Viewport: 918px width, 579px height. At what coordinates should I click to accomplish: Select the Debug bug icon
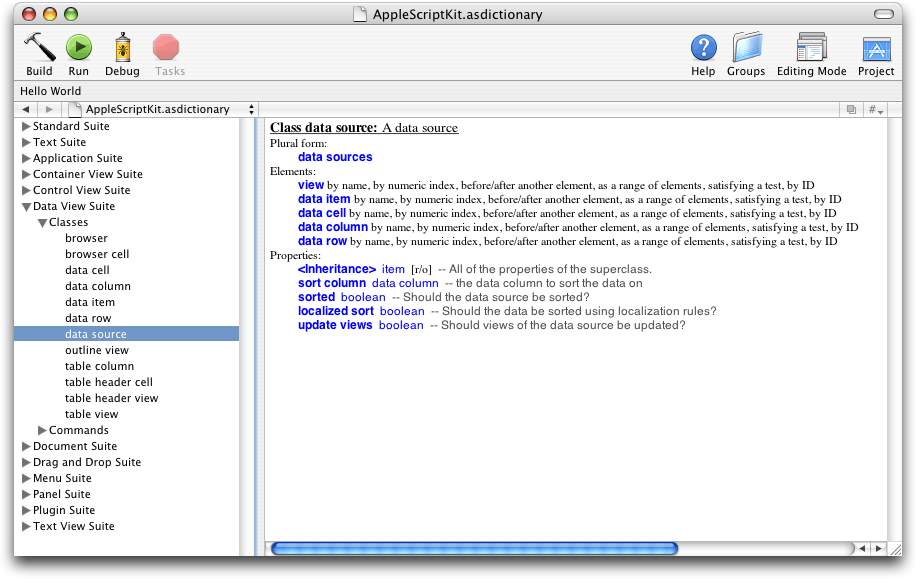click(122, 45)
